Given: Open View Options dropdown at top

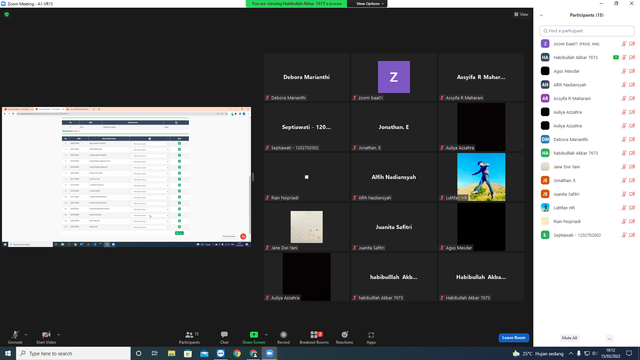Looking at the screenshot, I should [x=369, y=4].
